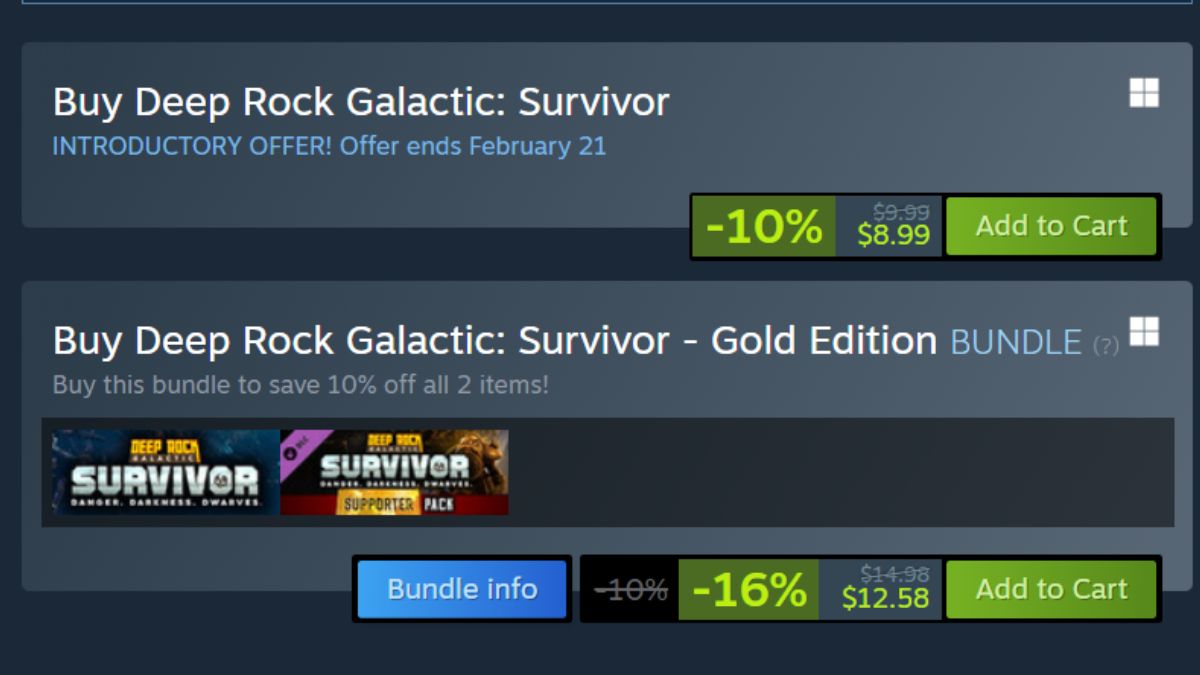Screen dimensions: 1200x675
Task: Add the Gold Edition bundle to cart
Action: coord(1051,589)
